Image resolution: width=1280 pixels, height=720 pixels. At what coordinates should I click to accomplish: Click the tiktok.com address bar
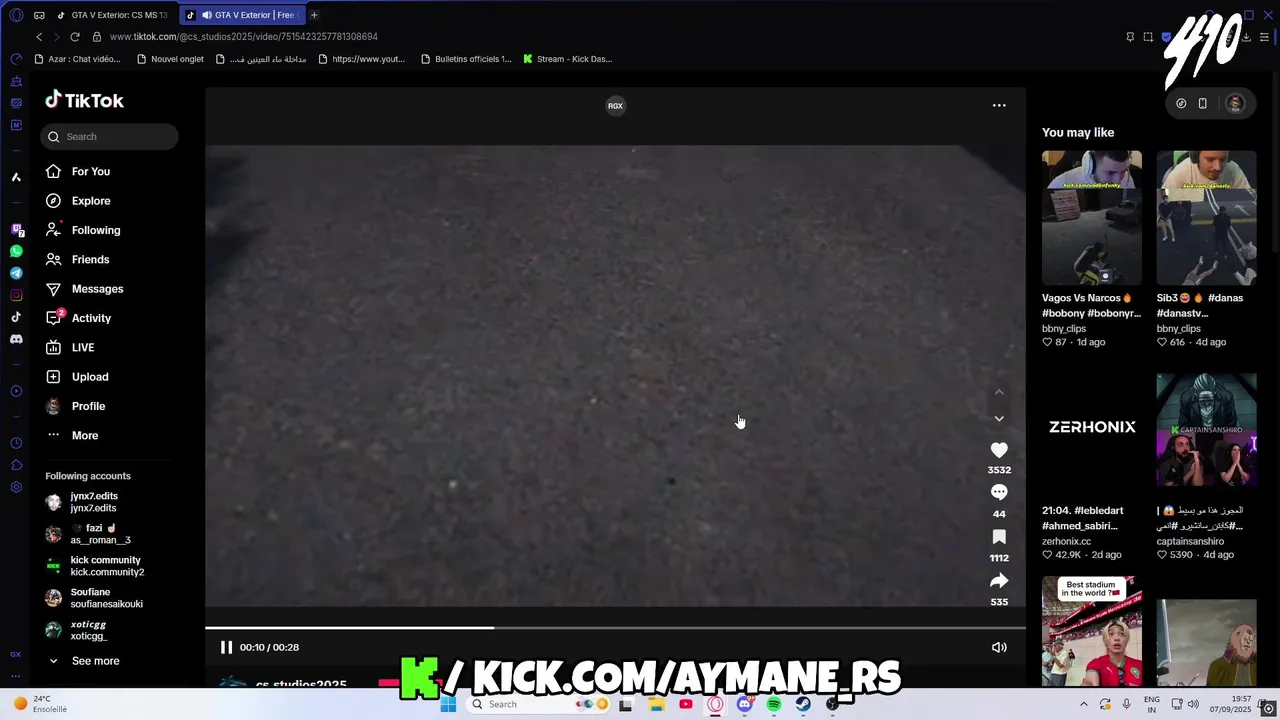pyautogui.click(x=243, y=37)
